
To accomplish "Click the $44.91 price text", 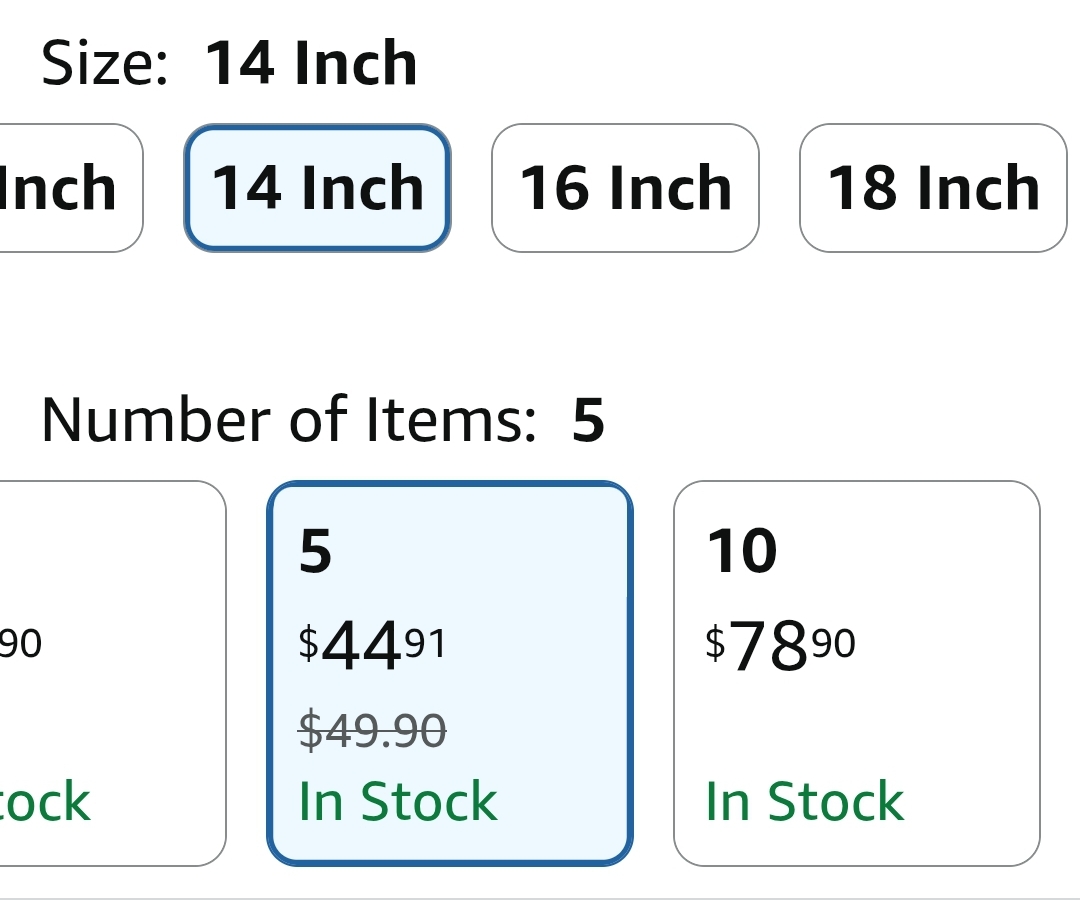I will [x=373, y=645].
